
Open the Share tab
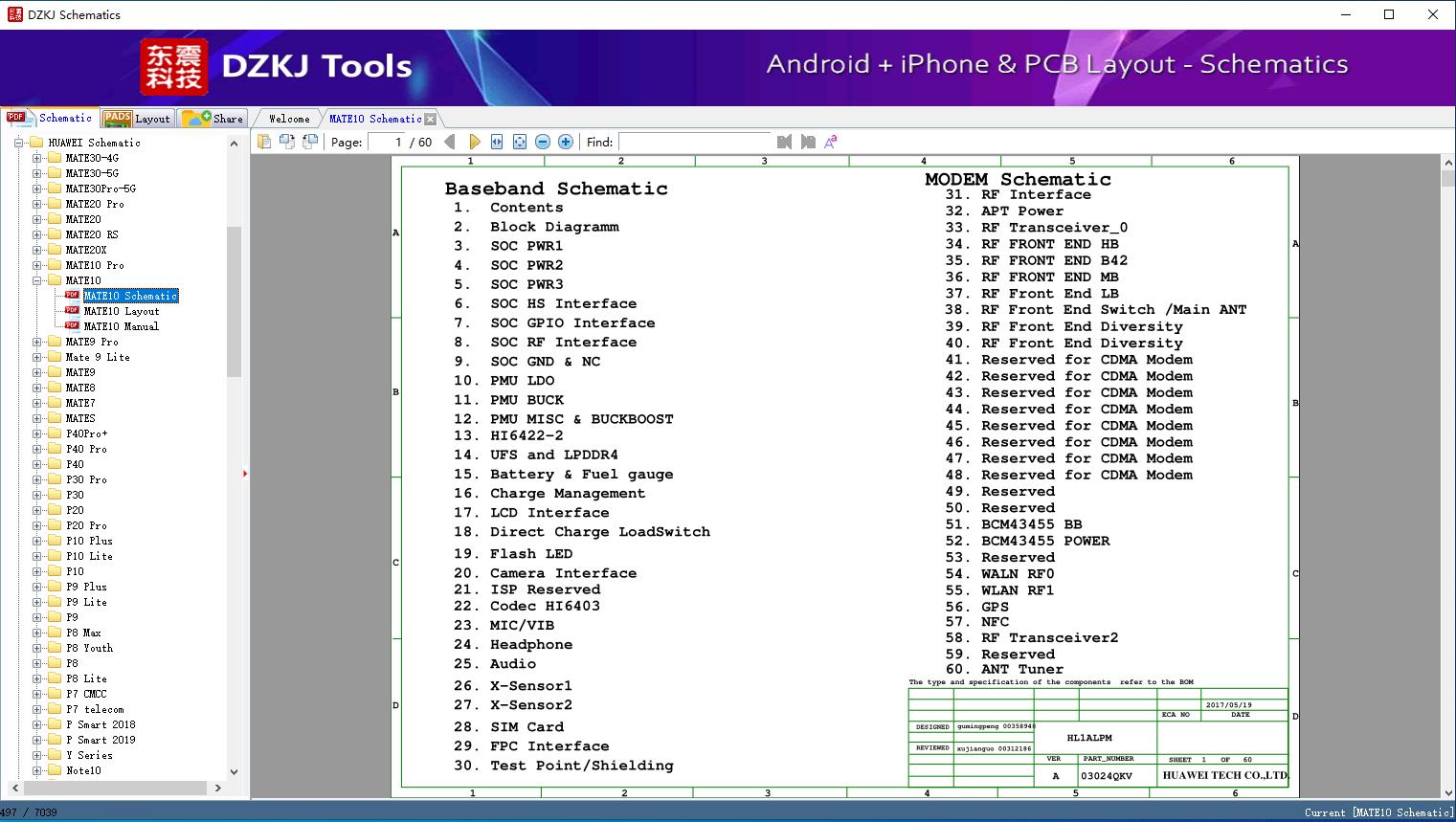[x=213, y=119]
